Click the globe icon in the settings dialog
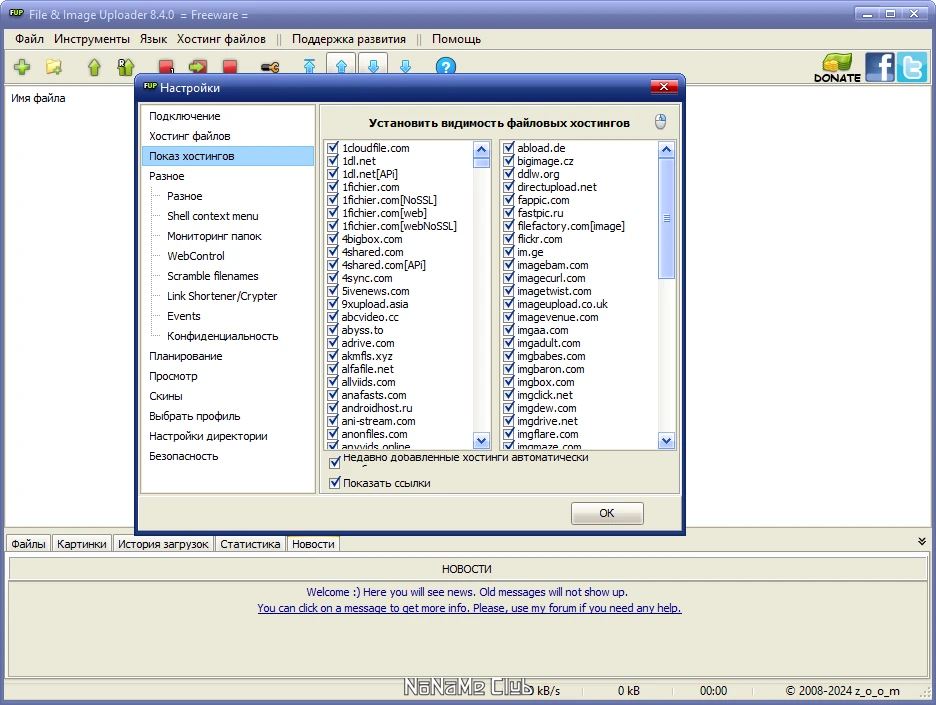 point(659,119)
